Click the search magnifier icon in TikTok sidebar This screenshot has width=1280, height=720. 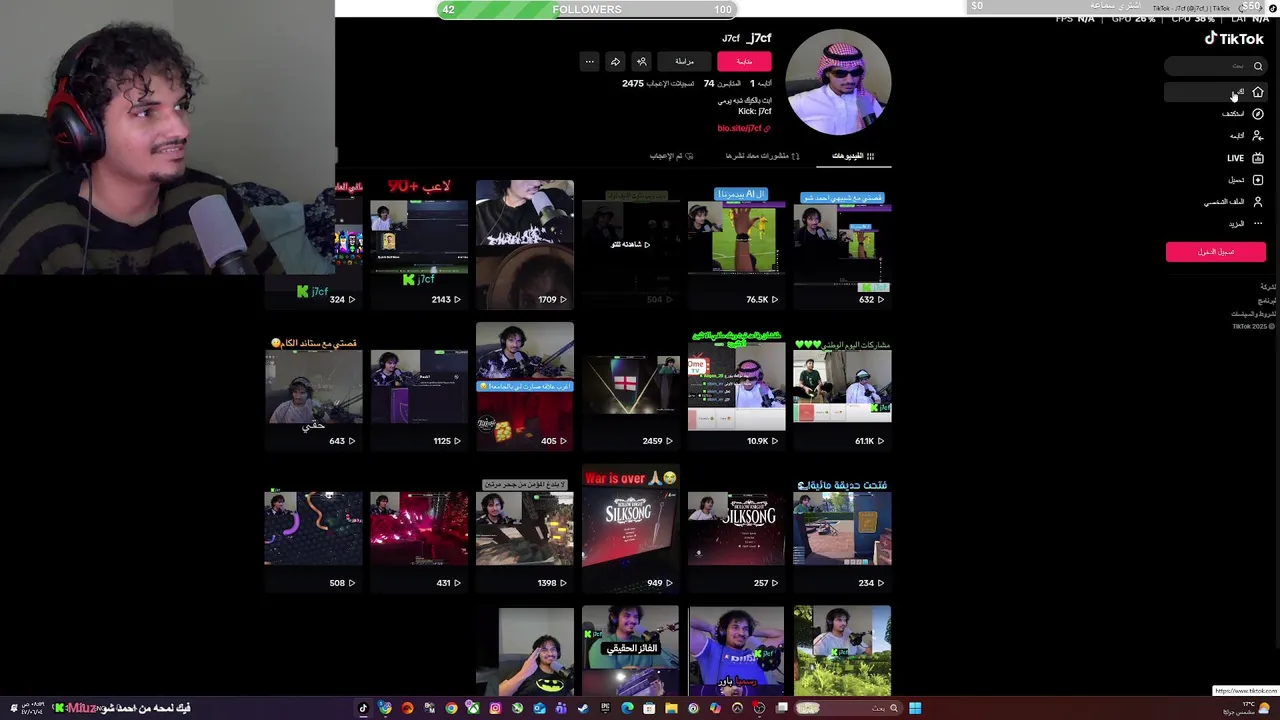[1258, 66]
